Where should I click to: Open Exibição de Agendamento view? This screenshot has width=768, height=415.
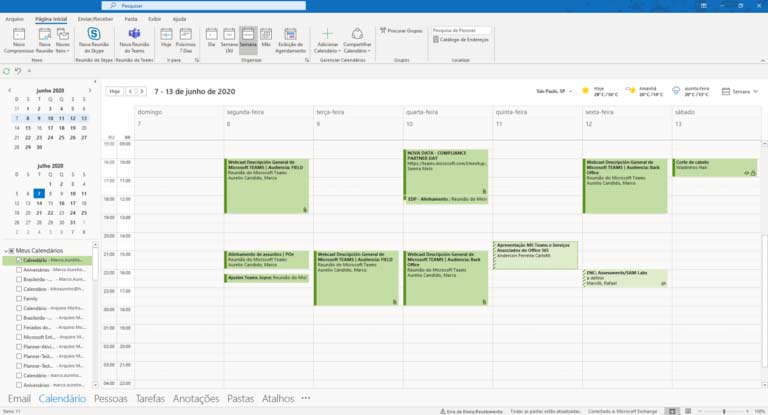click(290, 40)
